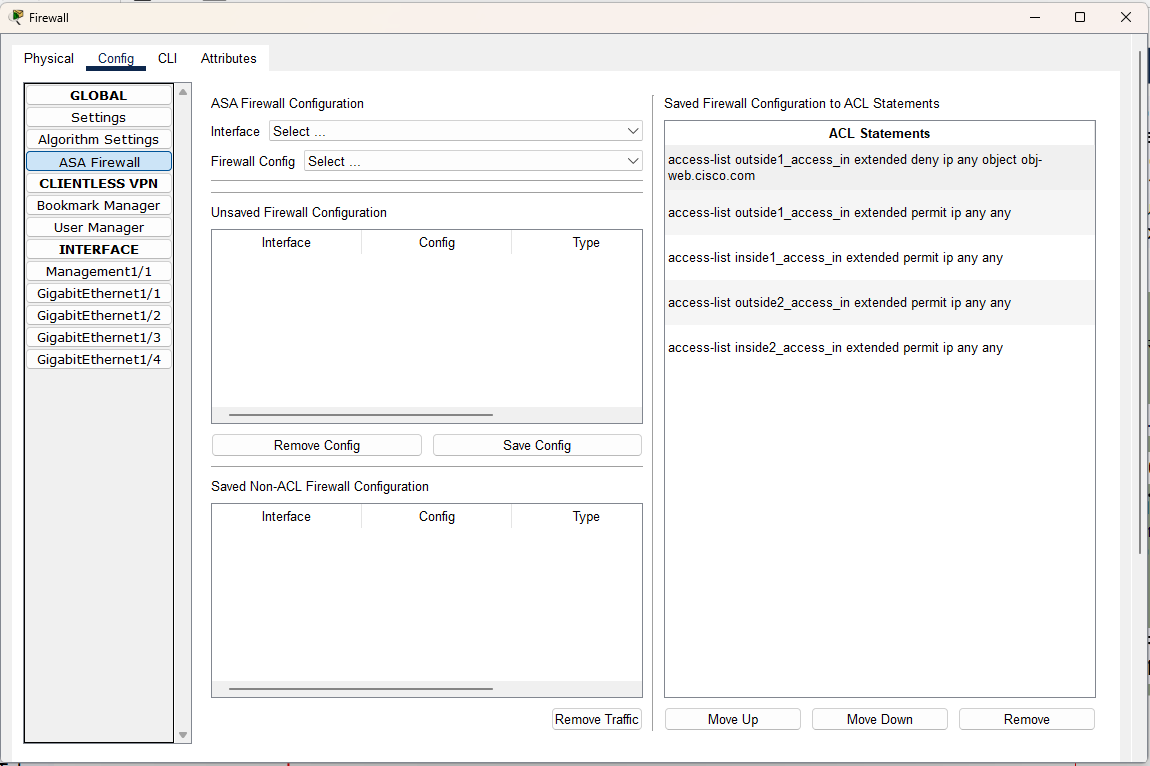Open GigabitEthernet1/4 interface configuration
1150x766 pixels.
98,359
